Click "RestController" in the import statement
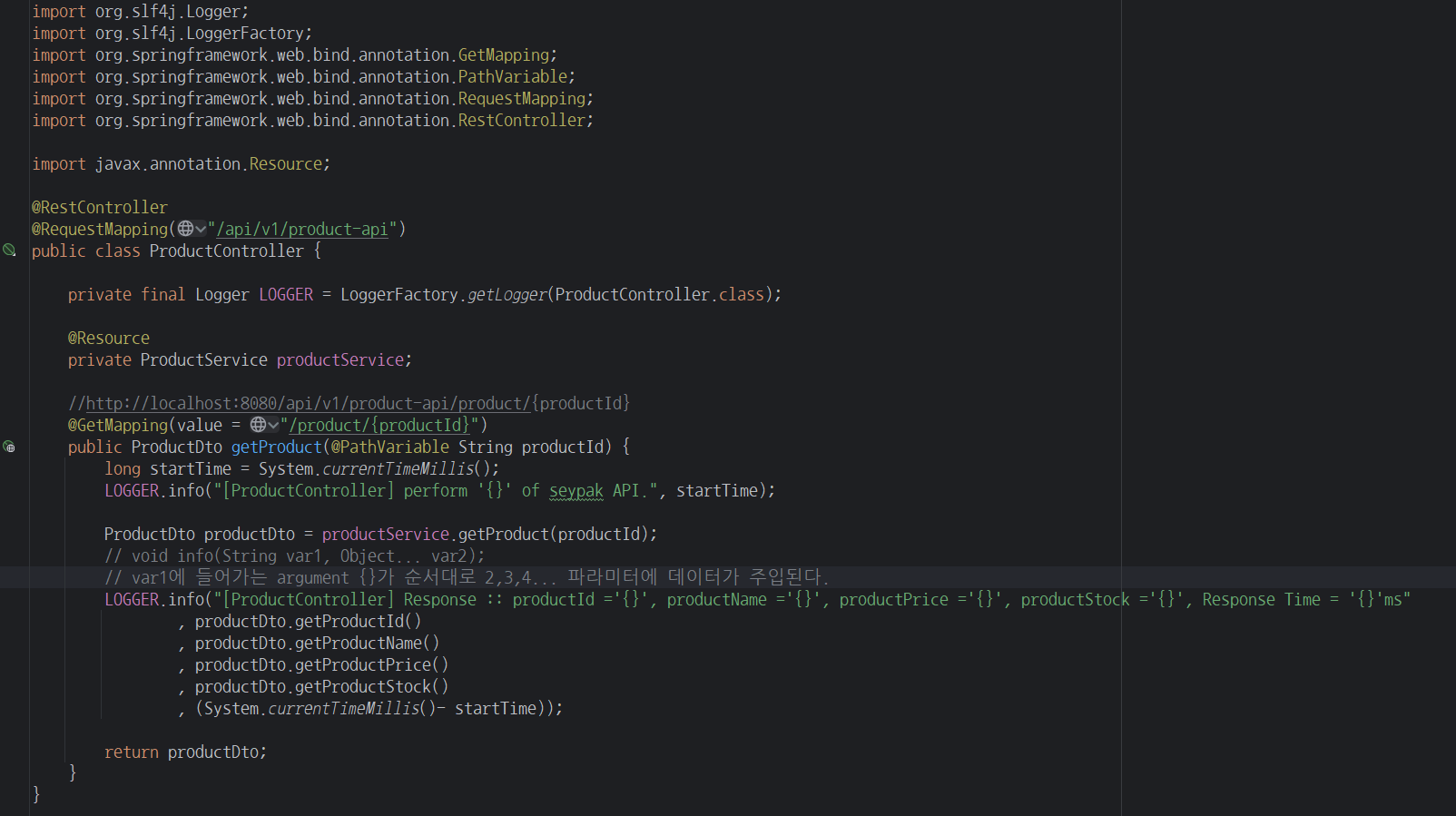Viewport: 1456px width, 816px height. (x=522, y=121)
